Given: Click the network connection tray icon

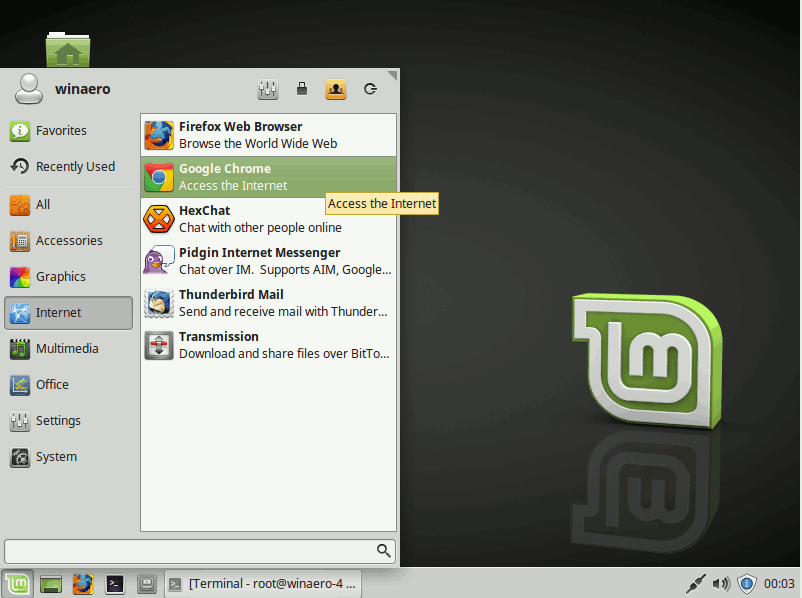Looking at the screenshot, I should click(x=695, y=584).
